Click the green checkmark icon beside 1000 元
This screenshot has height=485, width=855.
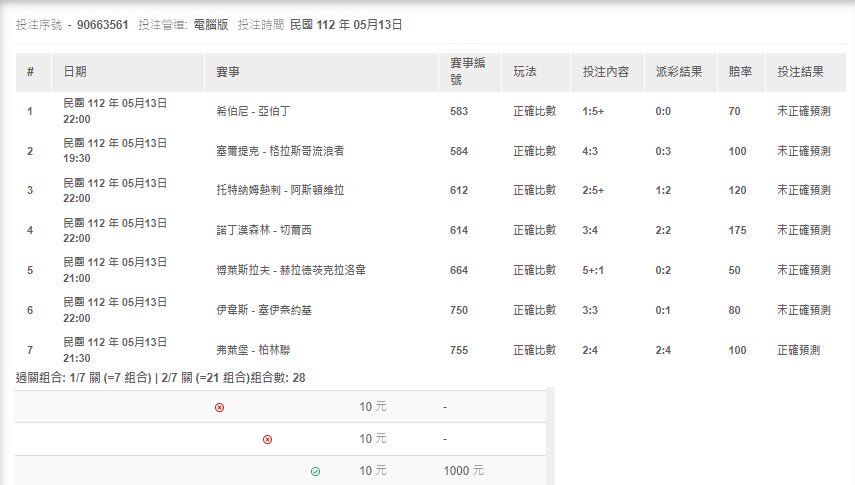click(x=315, y=471)
